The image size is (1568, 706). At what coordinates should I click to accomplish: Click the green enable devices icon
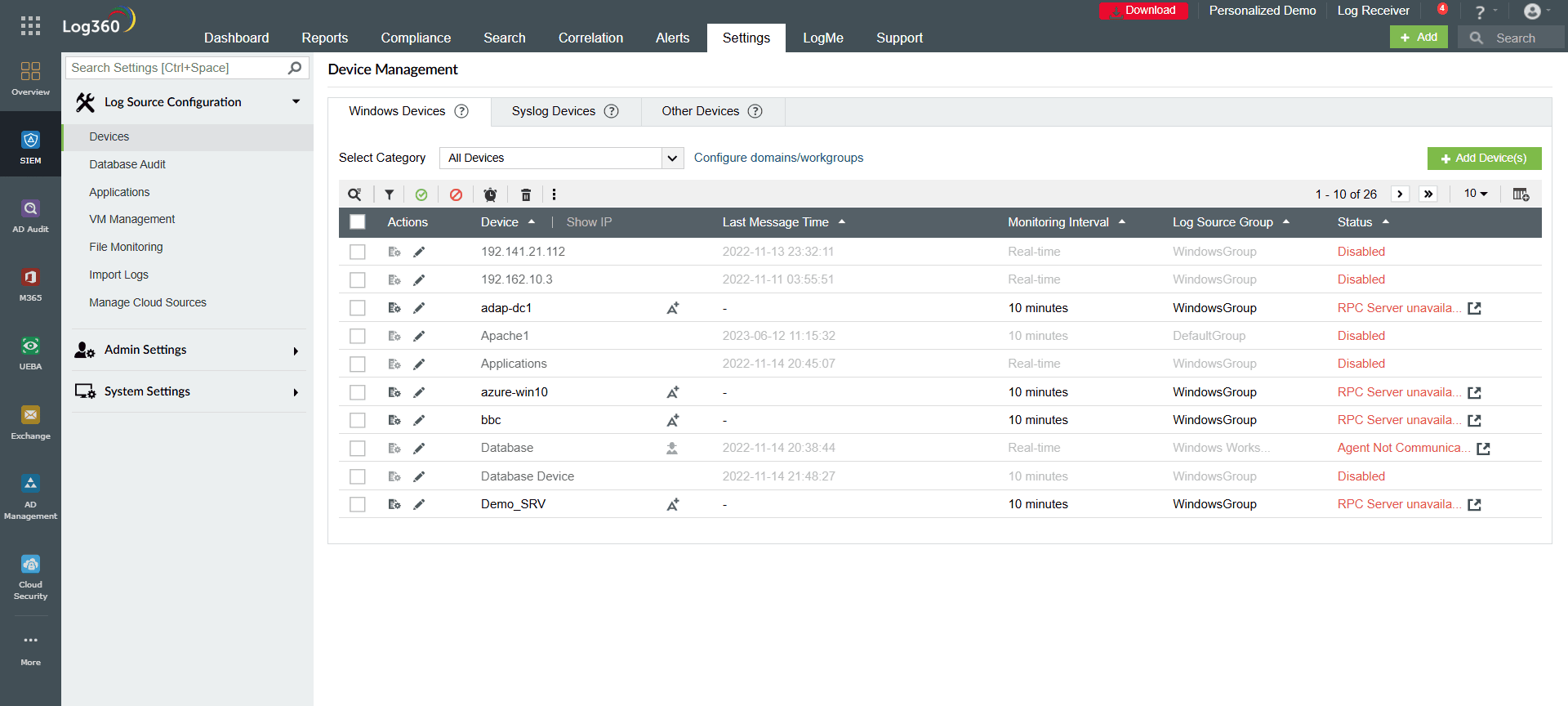421,194
